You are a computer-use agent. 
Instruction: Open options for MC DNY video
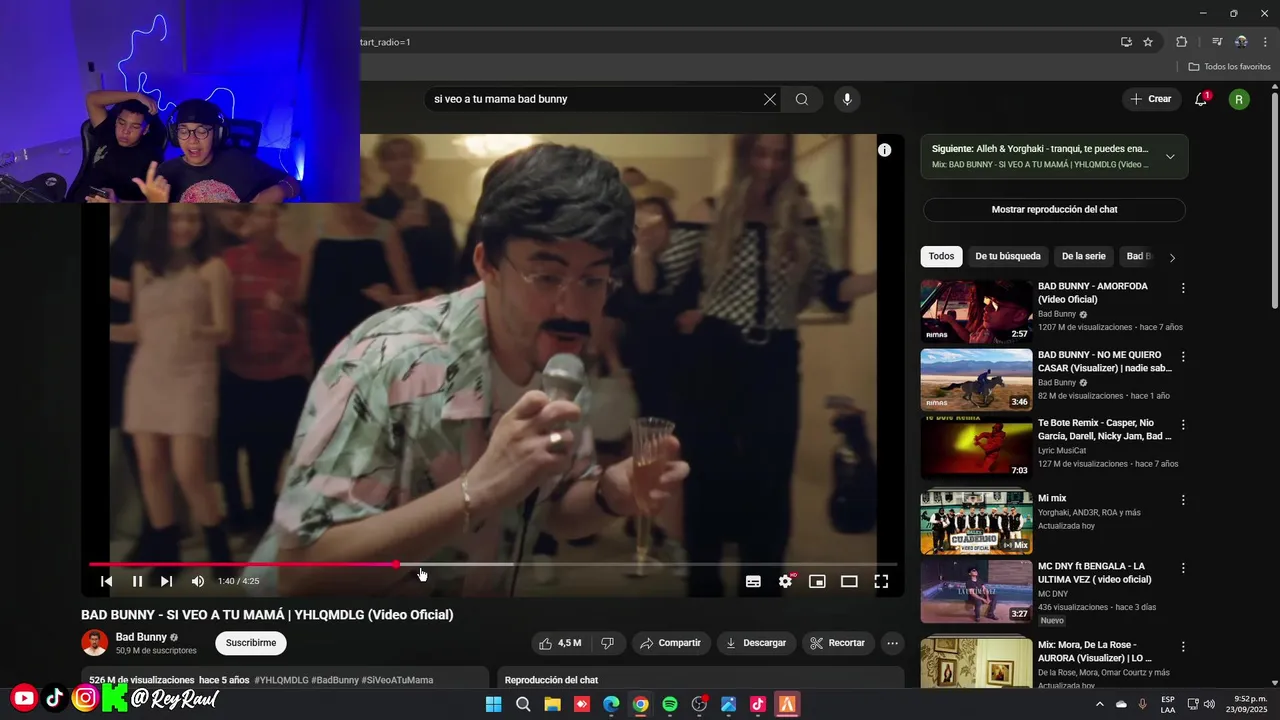click(1183, 568)
